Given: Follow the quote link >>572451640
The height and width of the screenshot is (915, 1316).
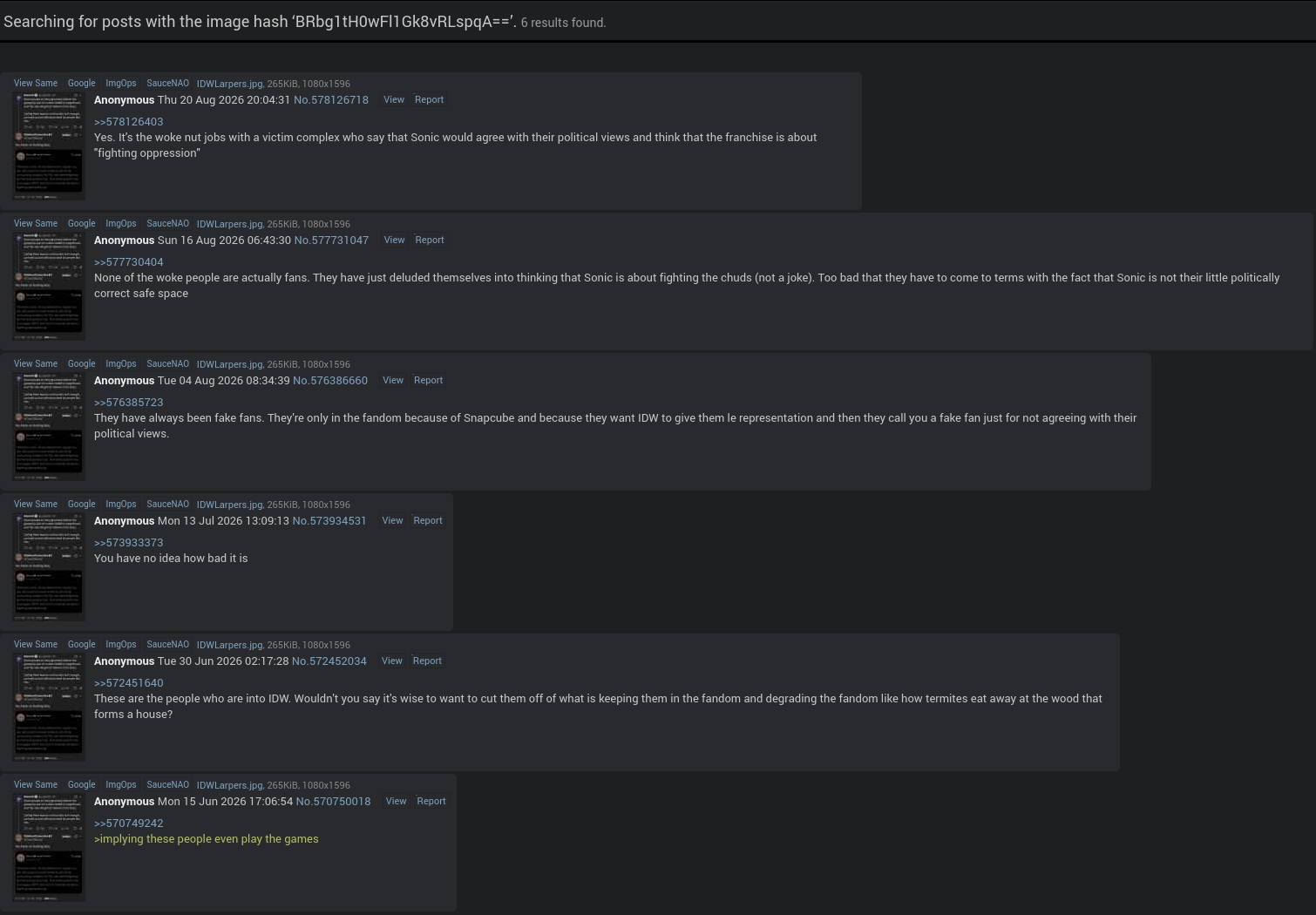Looking at the screenshot, I should click(x=129, y=683).
